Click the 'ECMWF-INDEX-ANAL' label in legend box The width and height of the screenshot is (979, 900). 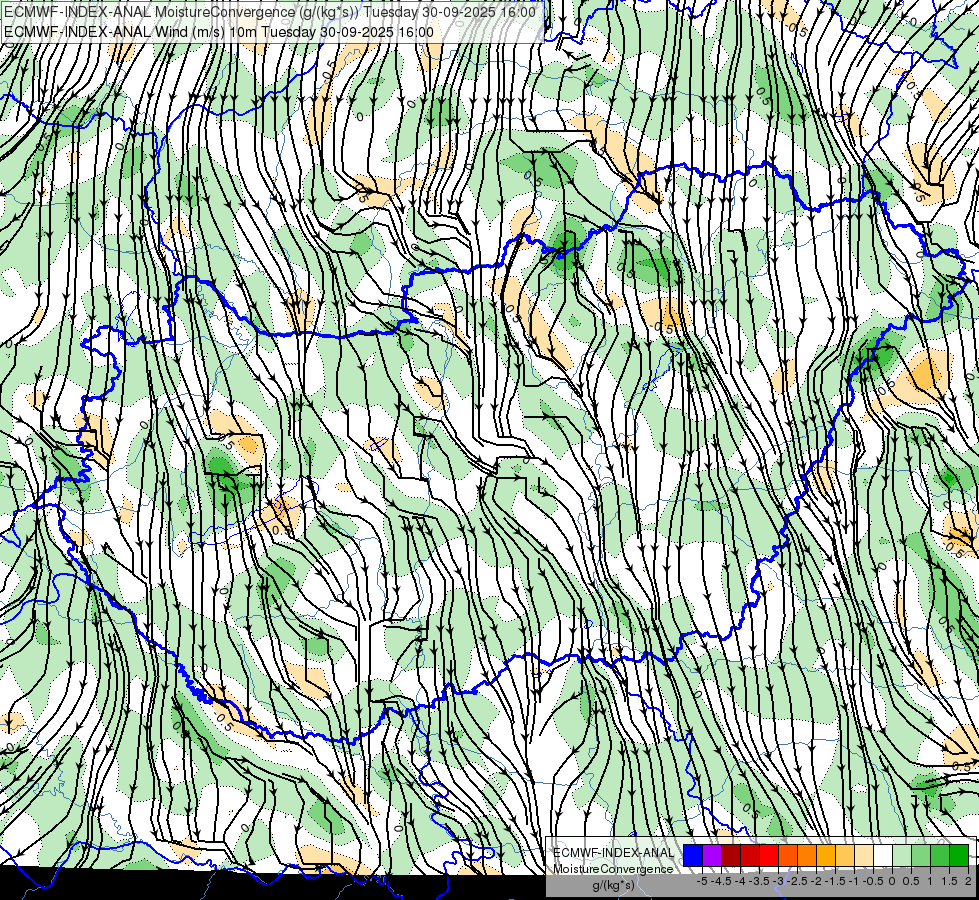[614, 853]
